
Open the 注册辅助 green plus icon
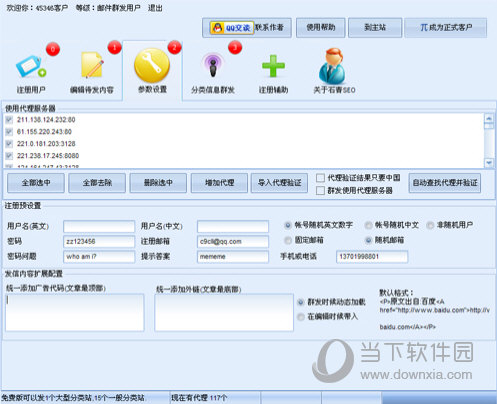(x=273, y=66)
